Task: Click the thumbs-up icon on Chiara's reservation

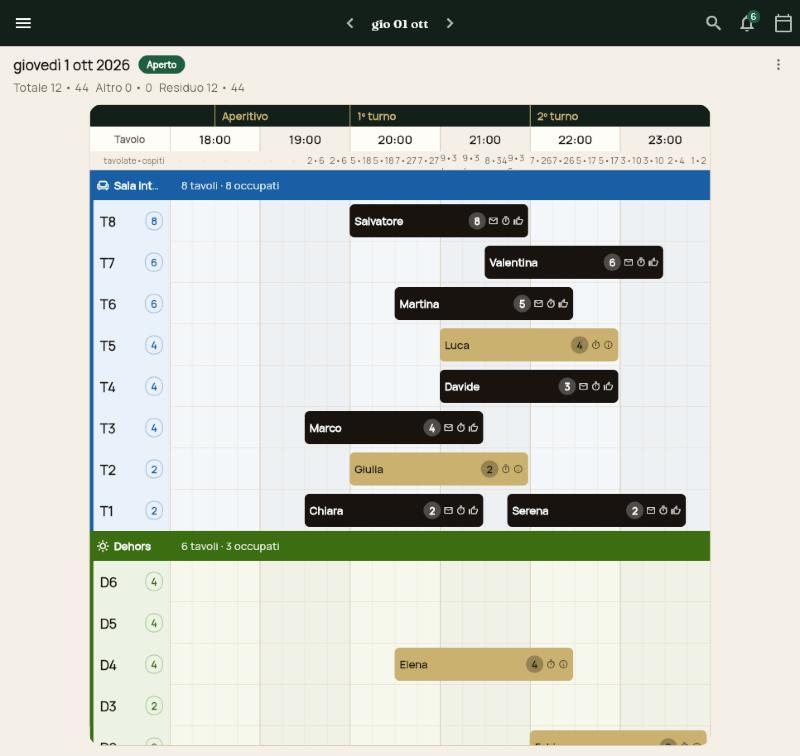Action: (x=473, y=510)
